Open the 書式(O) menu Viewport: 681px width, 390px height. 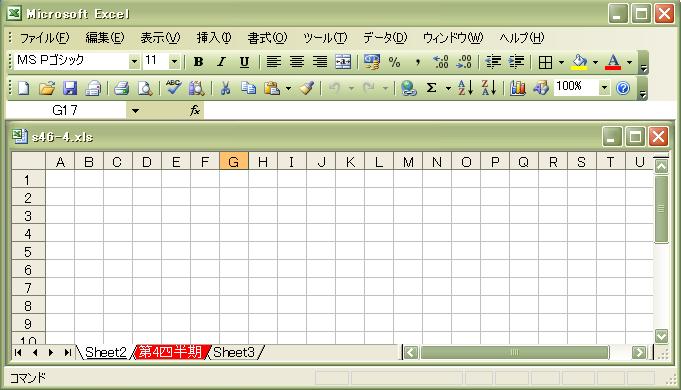[x=268, y=38]
